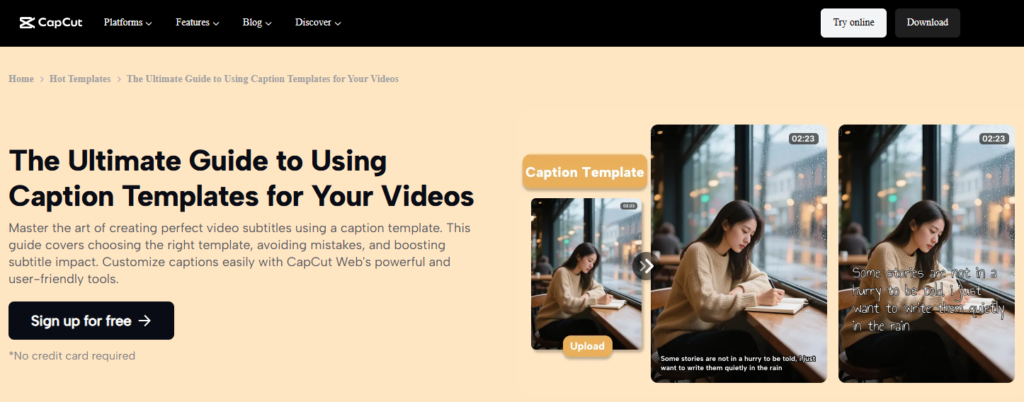Click the 02:23 timestamp on the right video
The image size is (1024, 402).
coord(994,139)
